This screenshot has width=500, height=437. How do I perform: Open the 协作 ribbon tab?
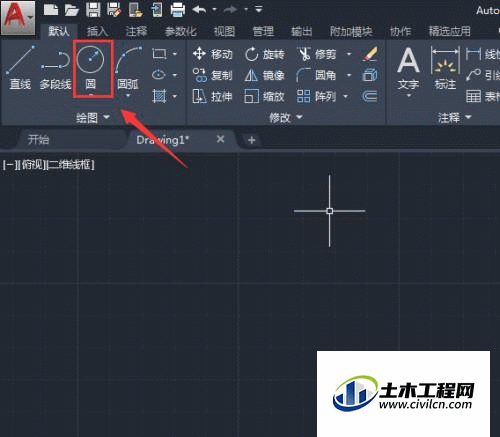point(400,31)
